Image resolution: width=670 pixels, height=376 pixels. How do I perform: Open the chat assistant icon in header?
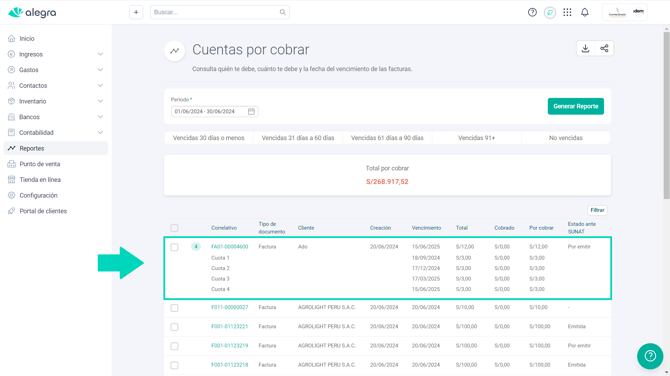coord(550,12)
